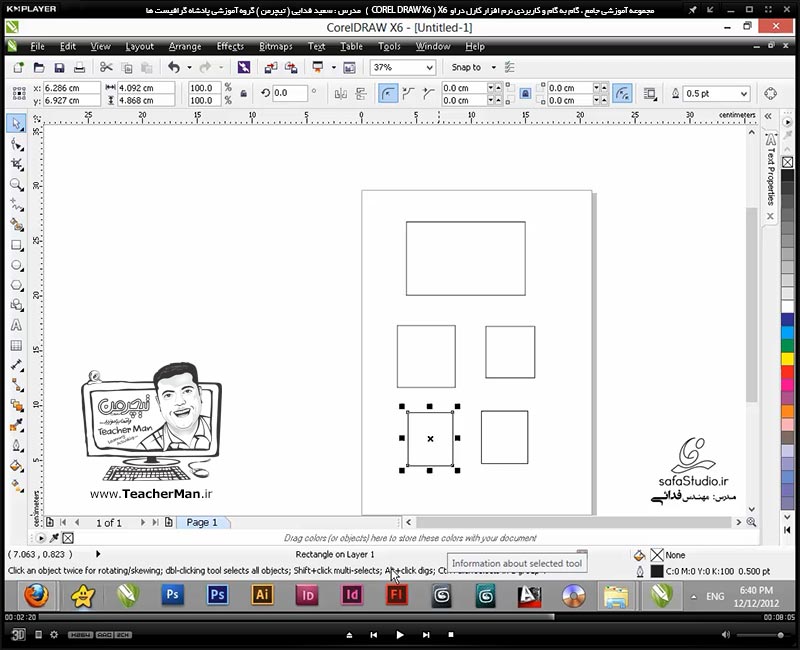Open the Bitmaps menu
Screen dimensions: 800x650
(276, 46)
